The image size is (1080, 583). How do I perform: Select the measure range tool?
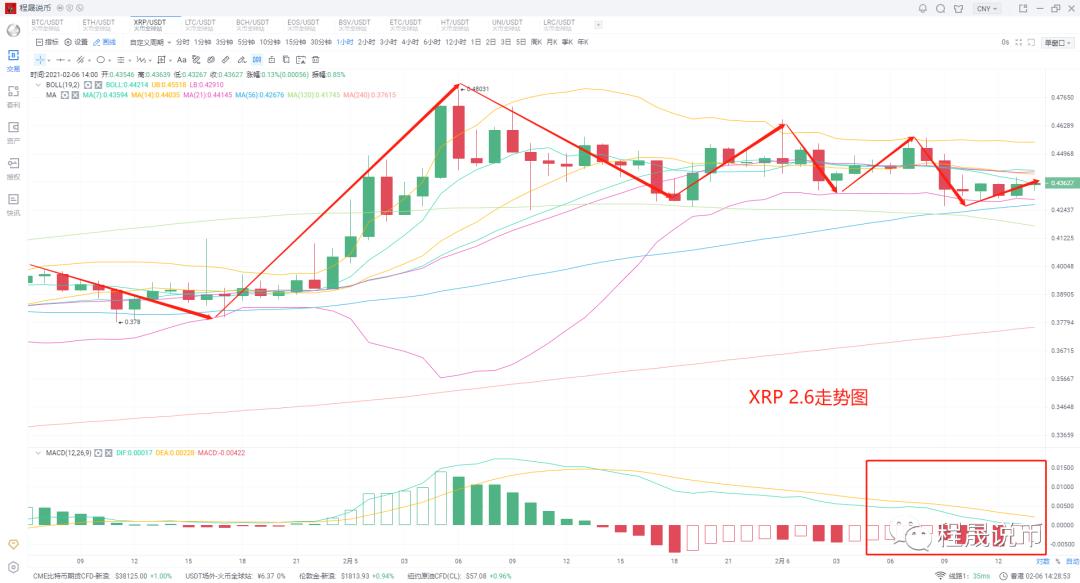(161, 60)
